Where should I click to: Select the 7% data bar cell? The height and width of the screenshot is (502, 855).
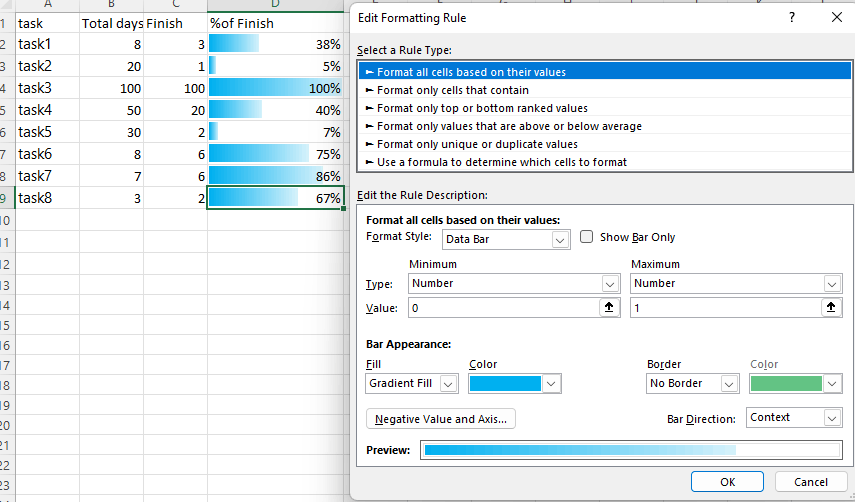click(x=275, y=132)
